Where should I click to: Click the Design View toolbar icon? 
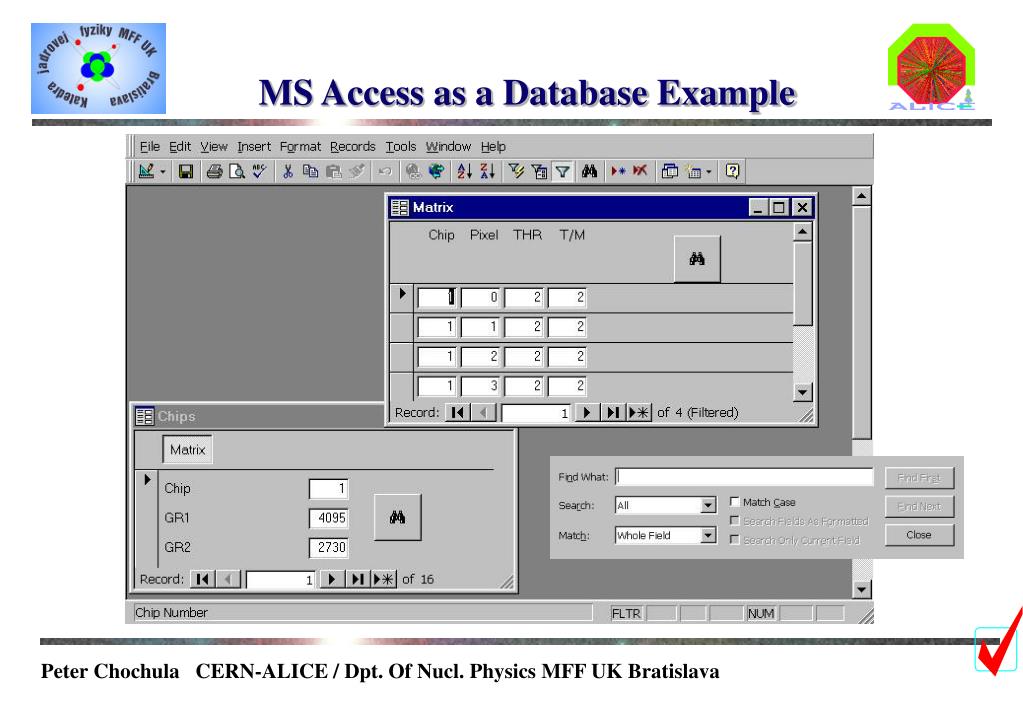click(146, 172)
